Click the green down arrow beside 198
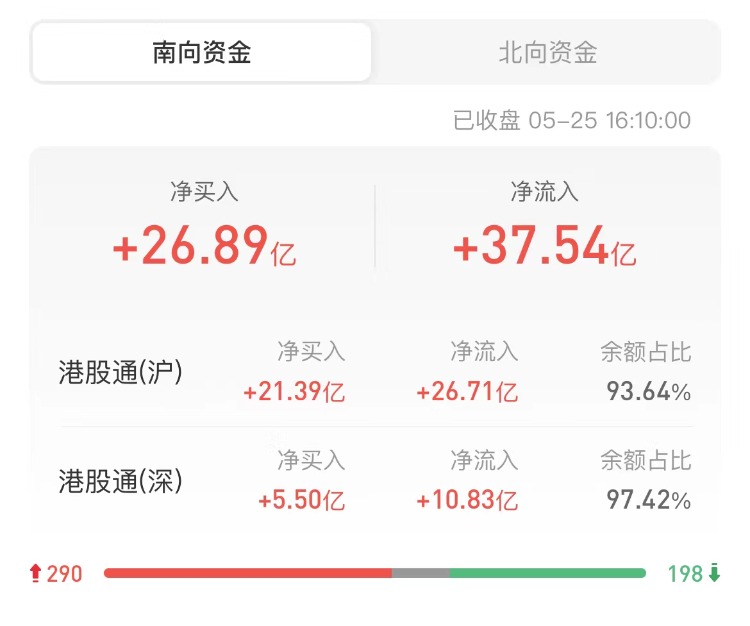750x626 pixels. 714,573
